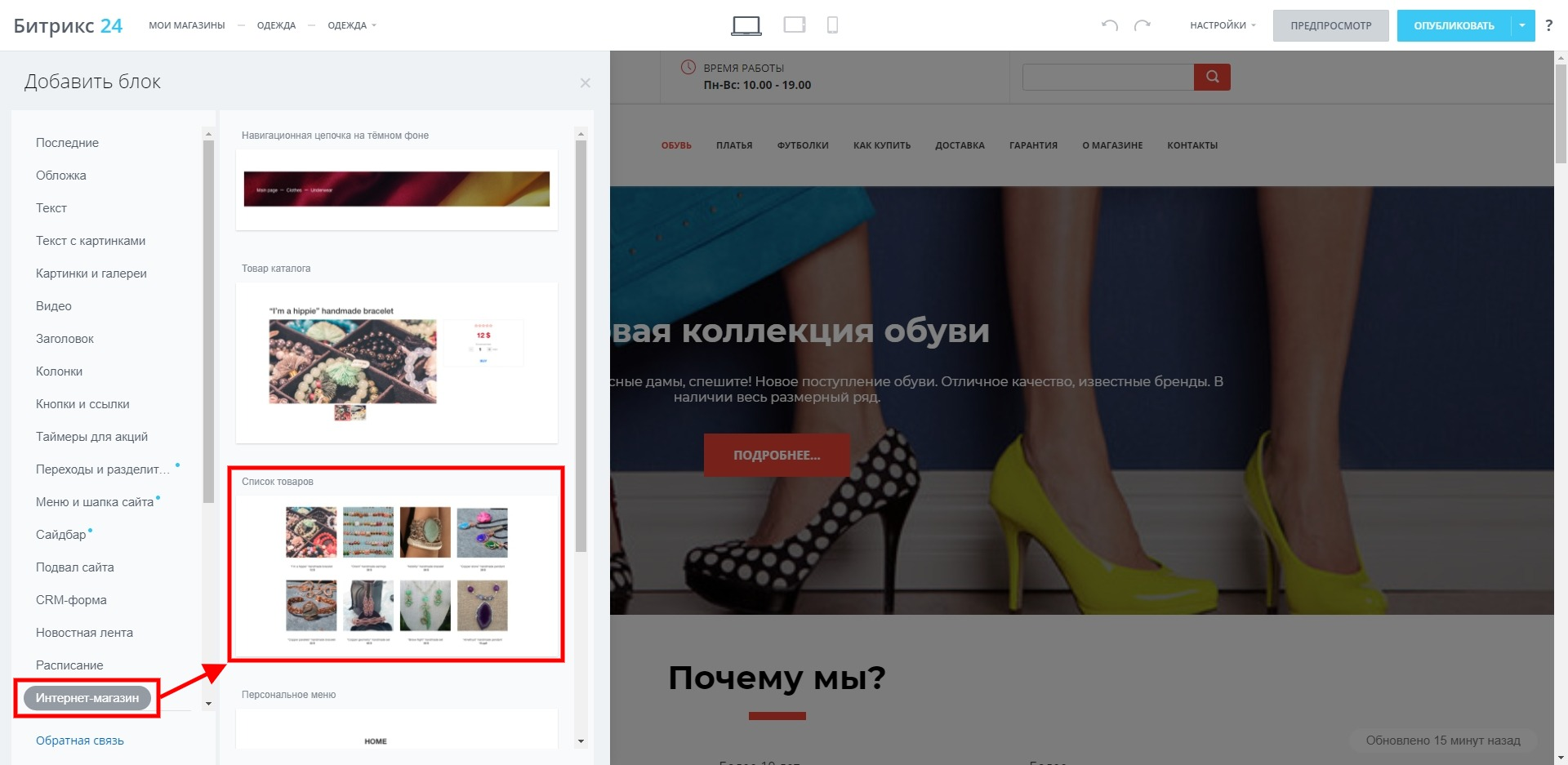Open help question mark icon
The image size is (1568, 765).
(1549, 25)
